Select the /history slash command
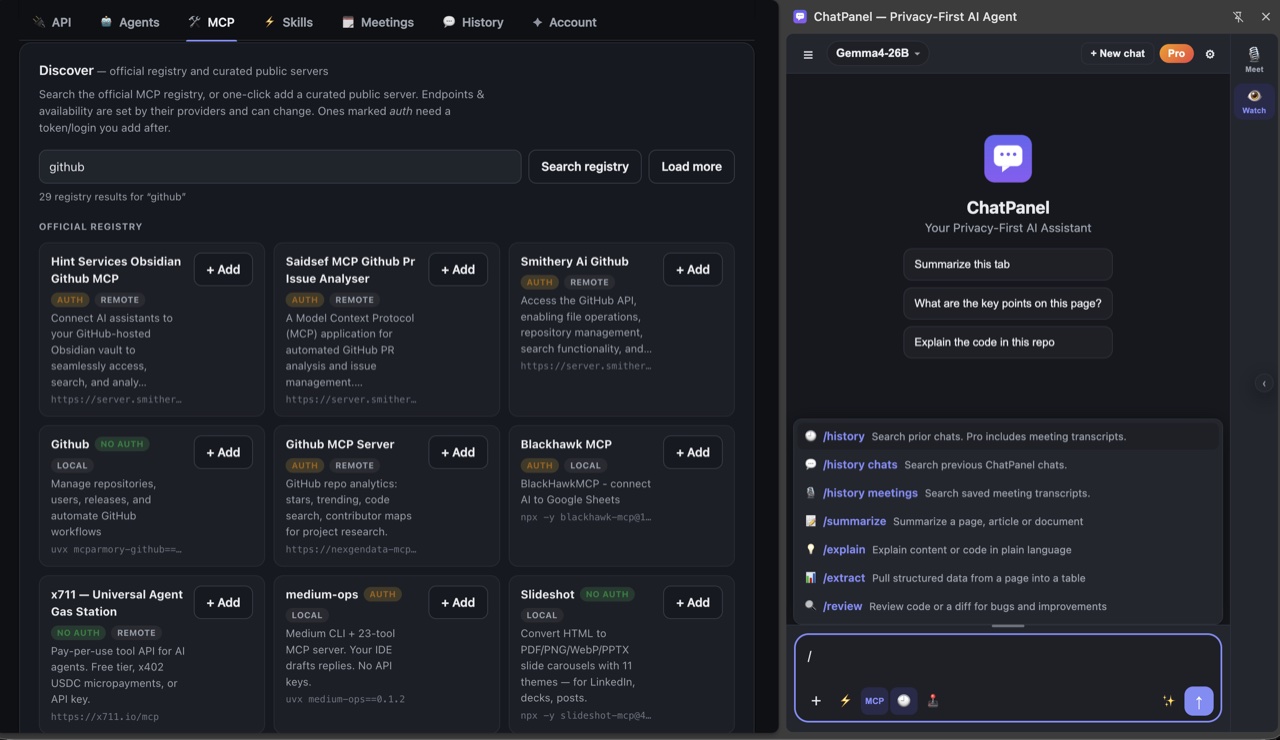Image resolution: width=1280 pixels, height=740 pixels. 1008,436
